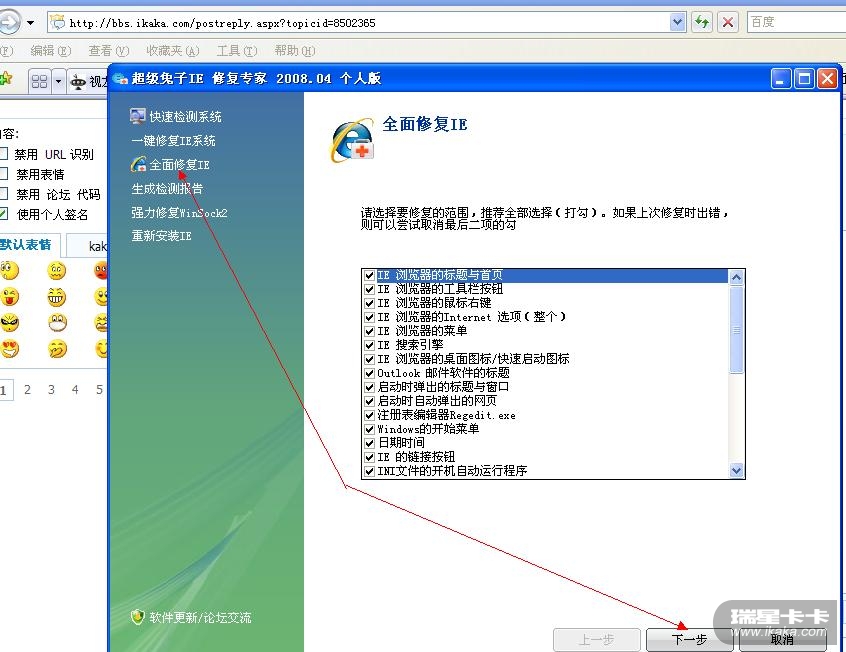Toggle IE 浏览器的Internet 选项 checkbox
The width and height of the screenshot is (846, 652).
tap(370, 317)
